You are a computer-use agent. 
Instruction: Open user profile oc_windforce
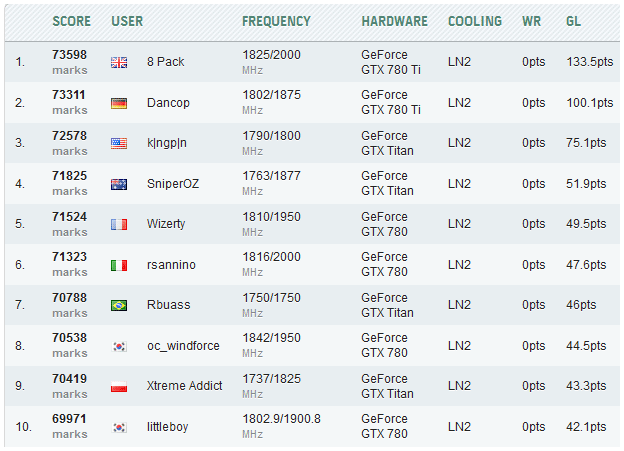(x=183, y=346)
